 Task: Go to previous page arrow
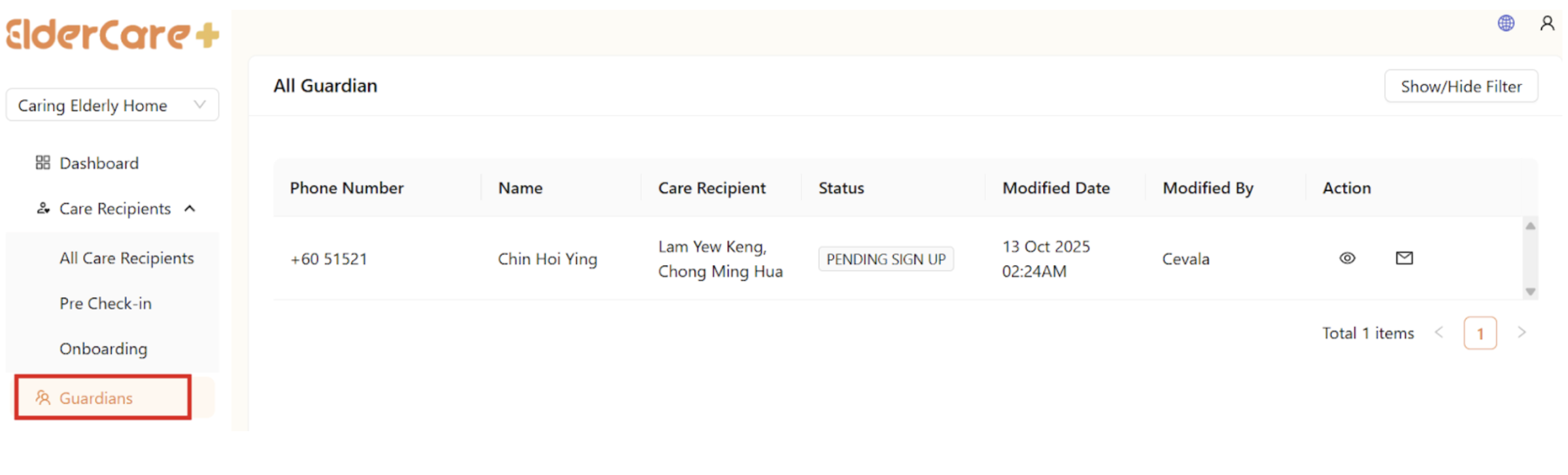pyautogui.click(x=1439, y=333)
